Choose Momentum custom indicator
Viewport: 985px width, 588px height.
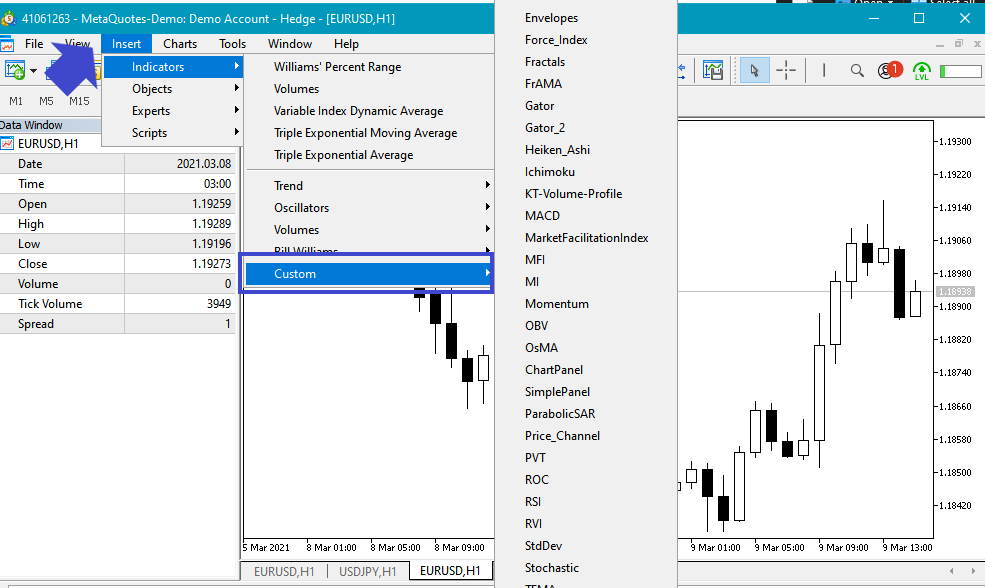tap(557, 303)
